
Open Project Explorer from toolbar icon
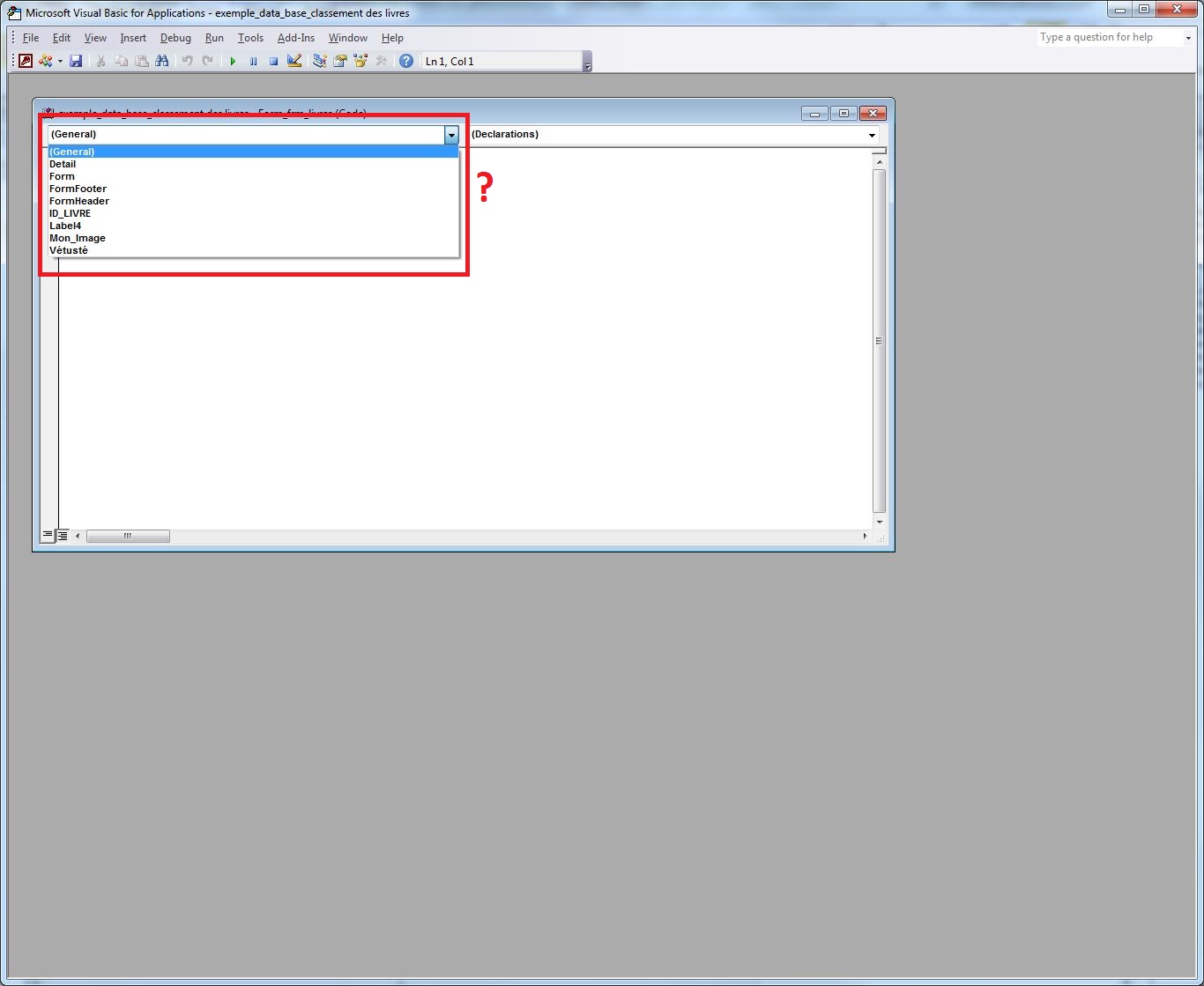point(320,61)
